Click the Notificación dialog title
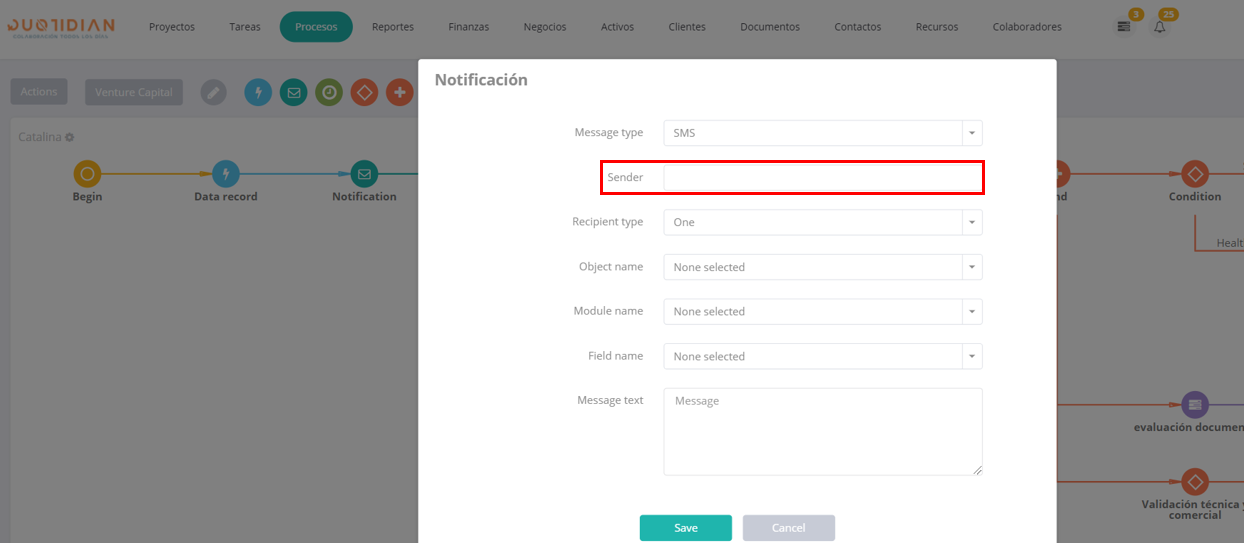 click(481, 80)
